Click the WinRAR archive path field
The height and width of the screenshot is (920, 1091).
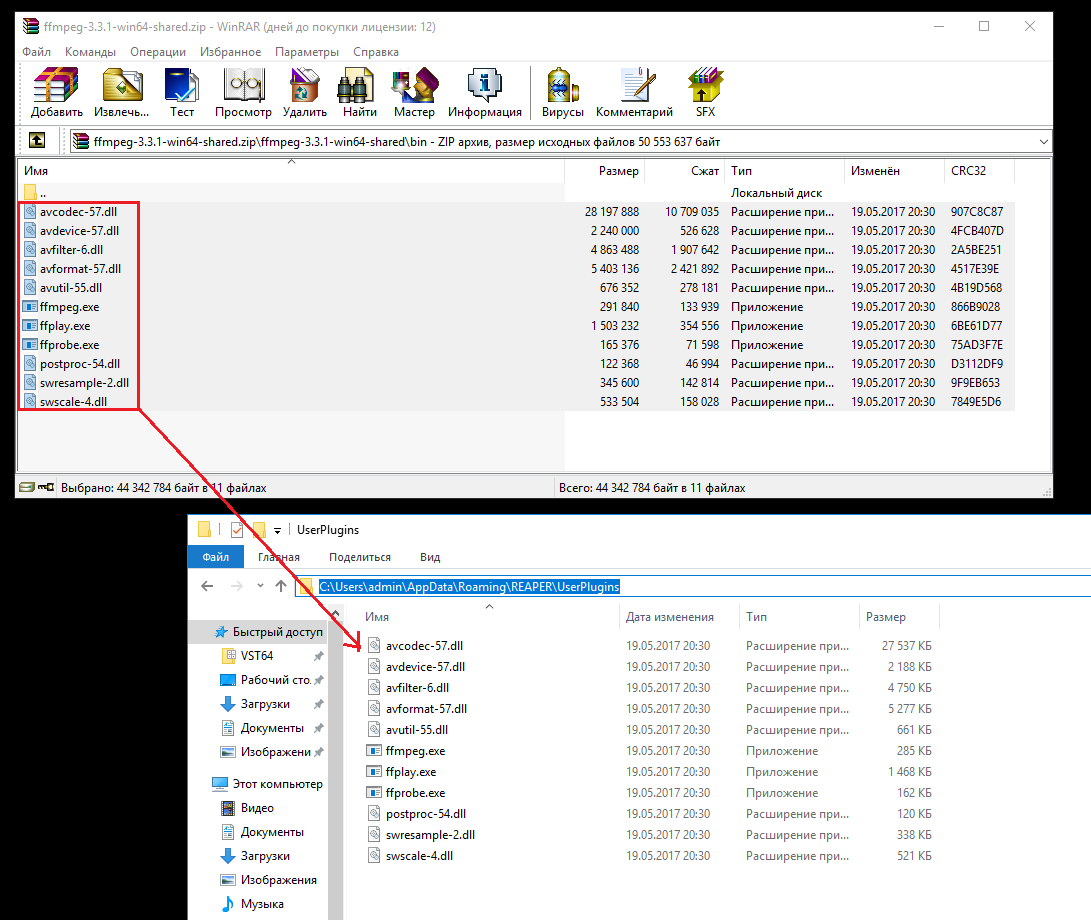click(560, 141)
